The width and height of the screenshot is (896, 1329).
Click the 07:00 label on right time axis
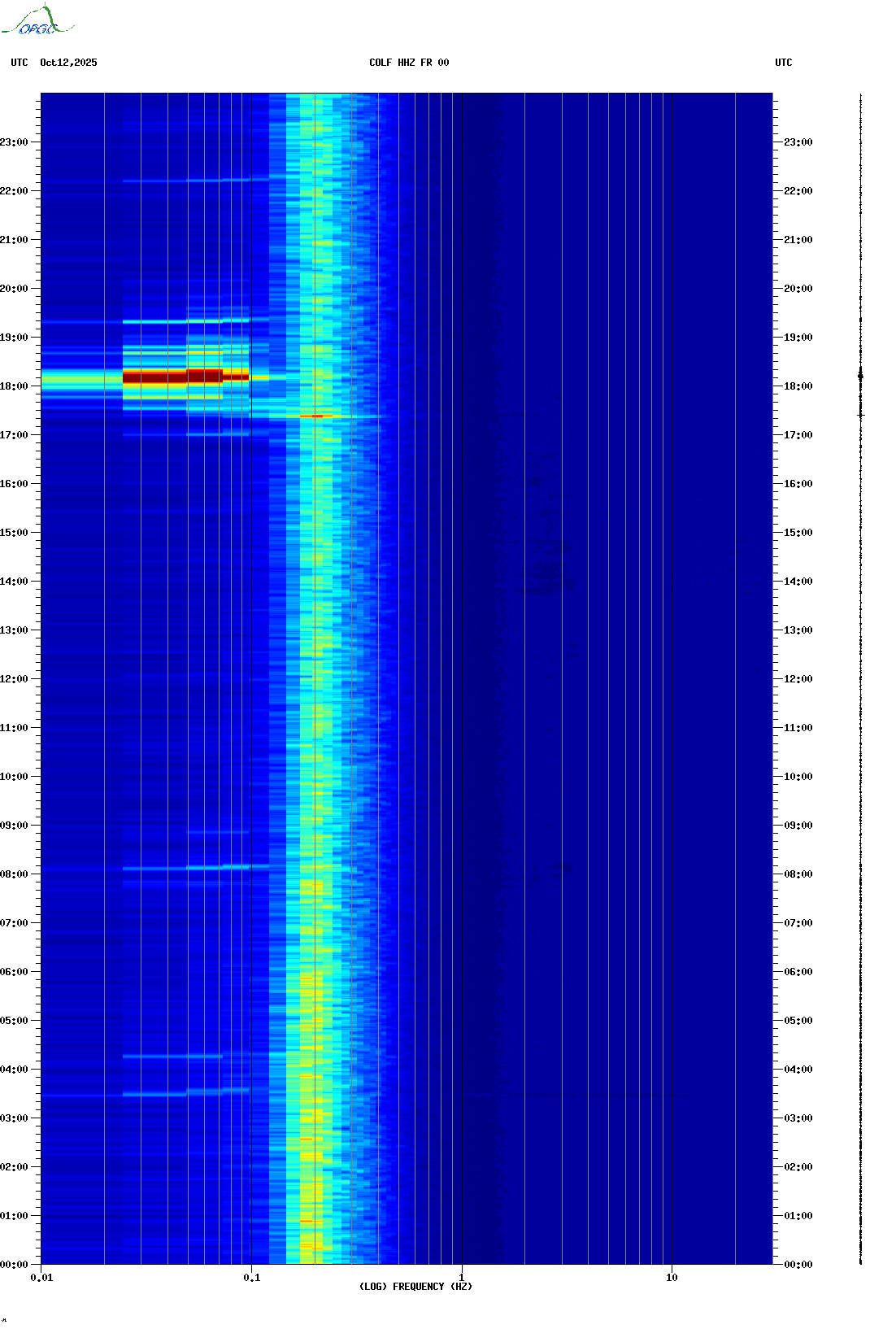798,923
